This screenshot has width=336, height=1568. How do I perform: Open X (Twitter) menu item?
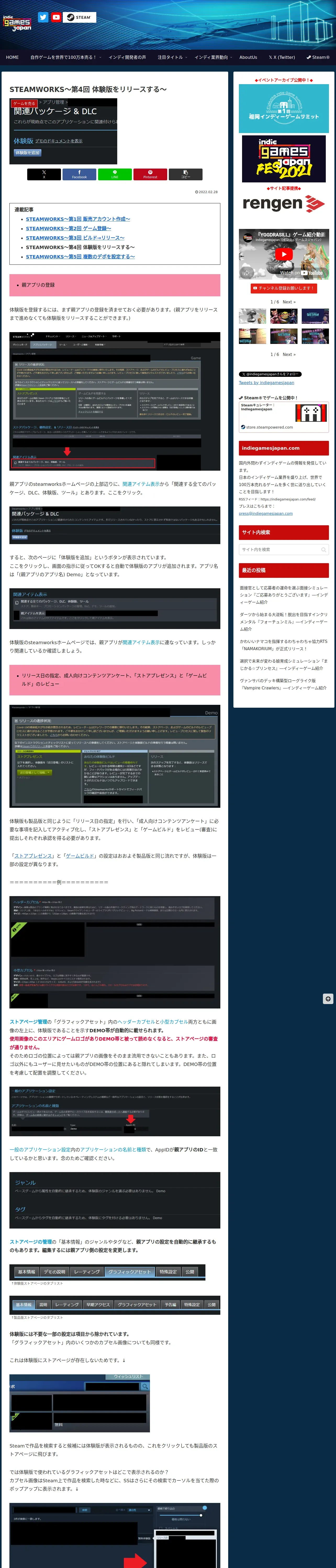pyautogui.click(x=282, y=57)
